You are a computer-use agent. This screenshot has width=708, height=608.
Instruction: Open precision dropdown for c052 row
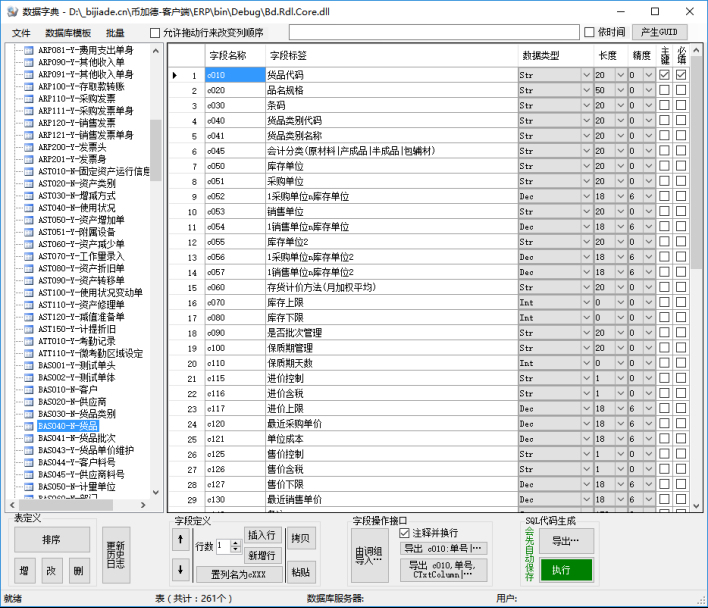tap(649, 196)
